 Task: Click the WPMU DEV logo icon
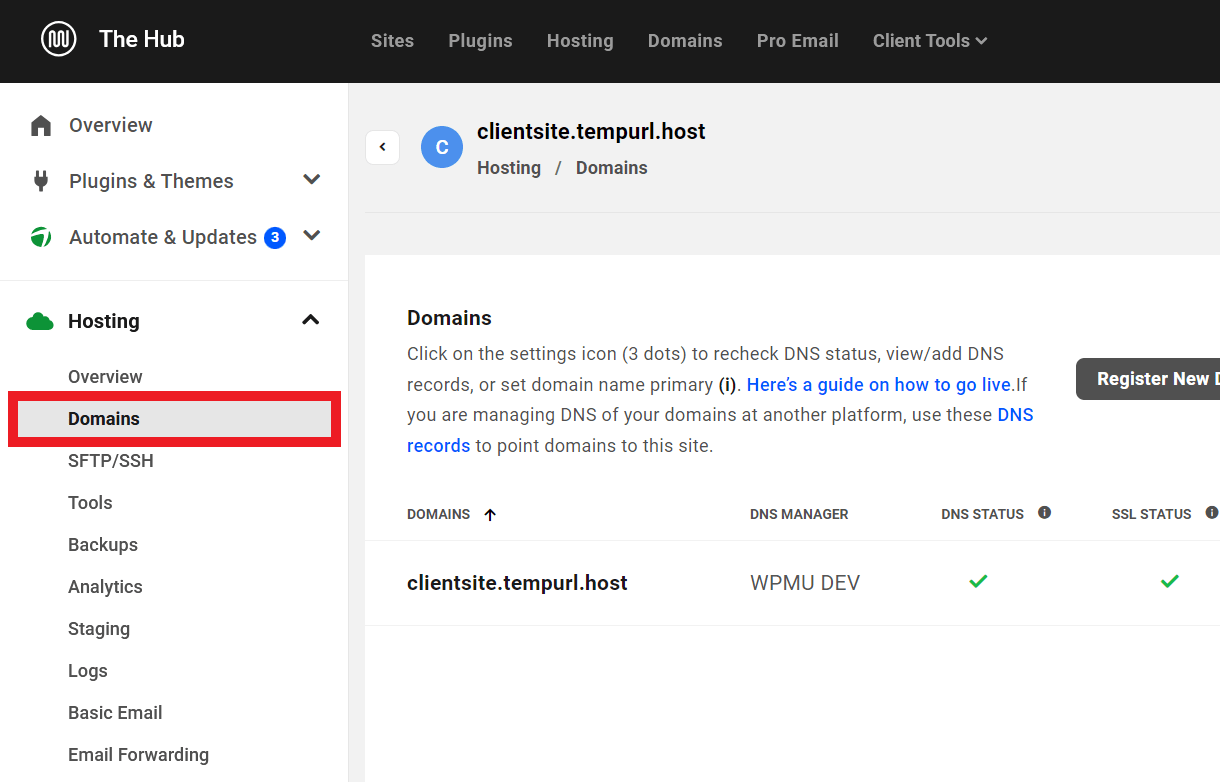pos(59,40)
